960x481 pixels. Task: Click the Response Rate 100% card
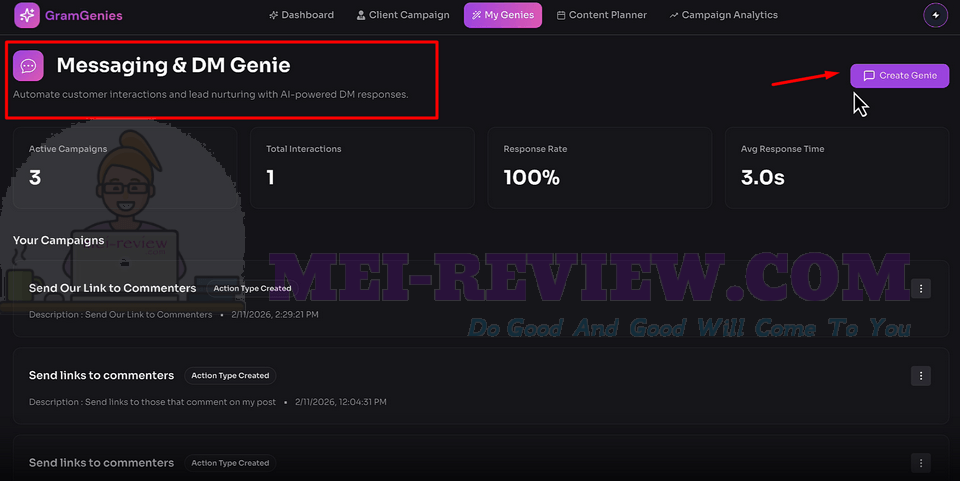pos(599,168)
